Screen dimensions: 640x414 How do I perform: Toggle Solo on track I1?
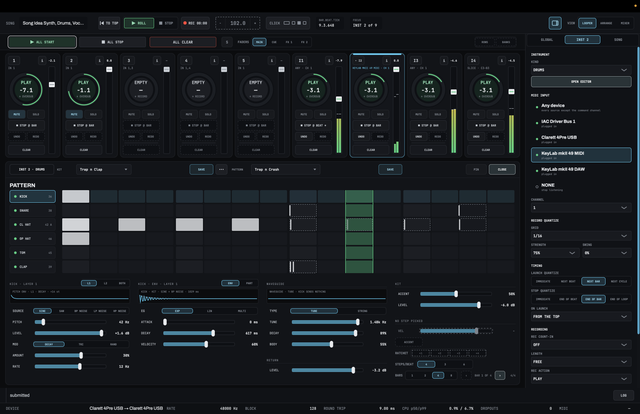pyautogui.click(x=323, y=114)
